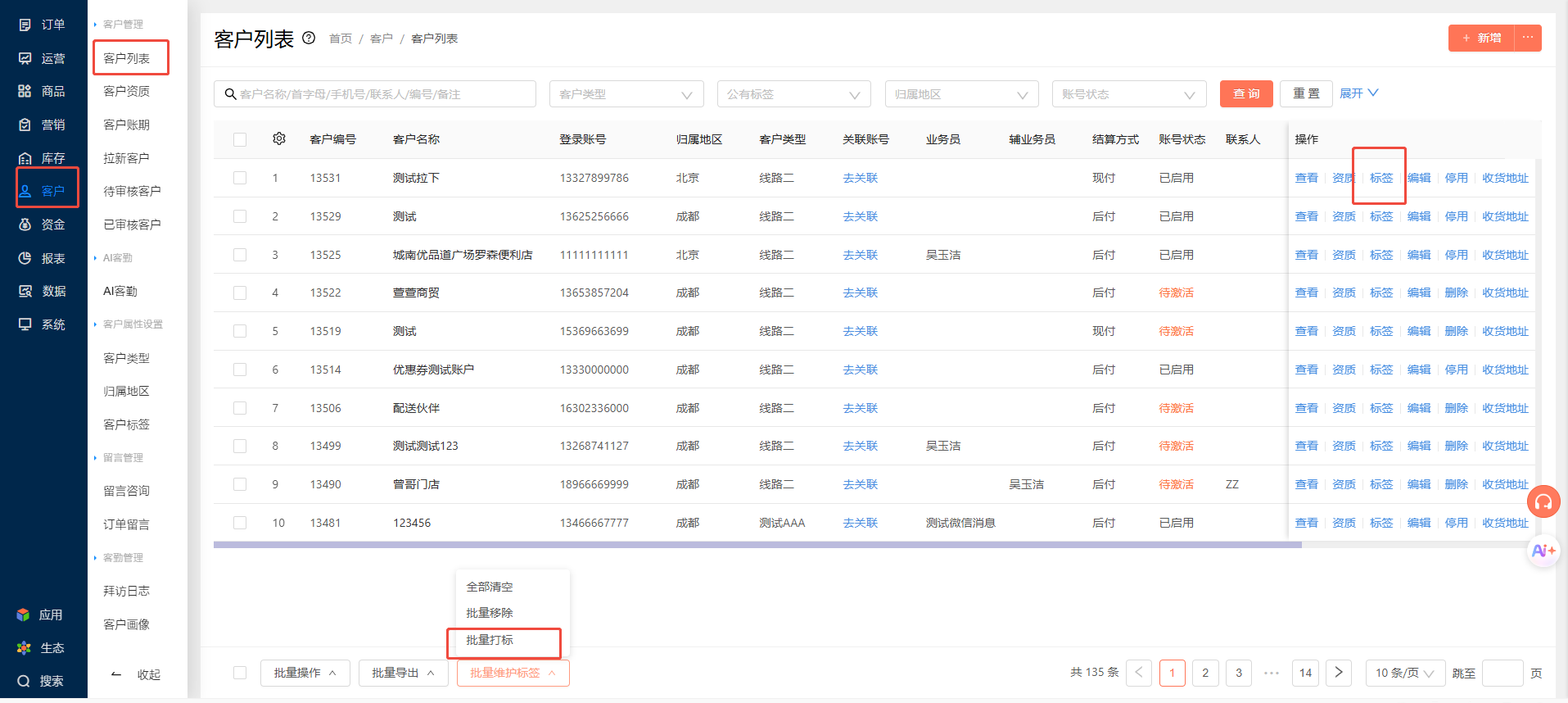Focus the customer search input field
This screenshot has height=703, width=1568.
(375, 94)
